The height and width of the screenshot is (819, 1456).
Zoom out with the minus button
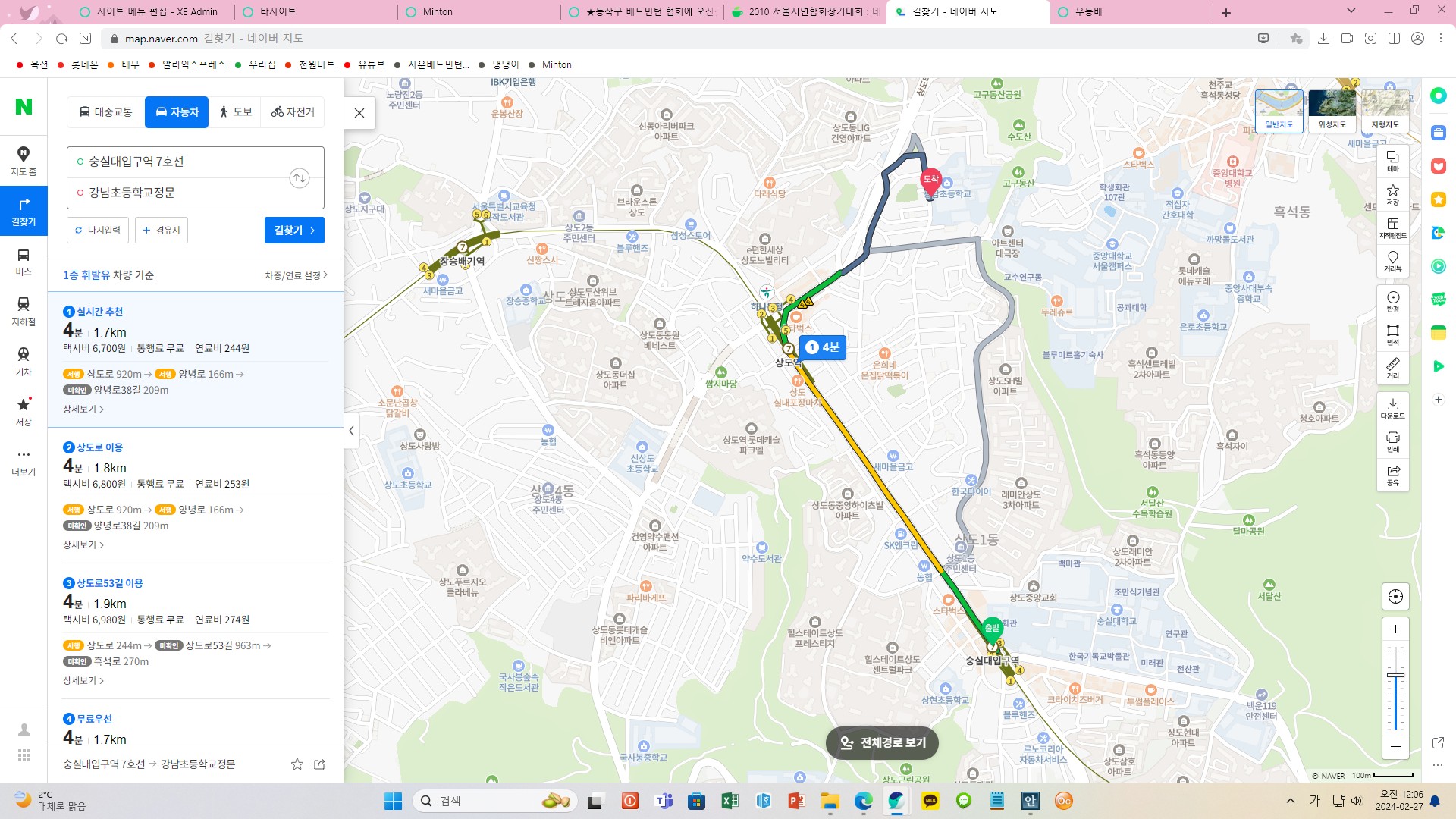point(1395,746)
